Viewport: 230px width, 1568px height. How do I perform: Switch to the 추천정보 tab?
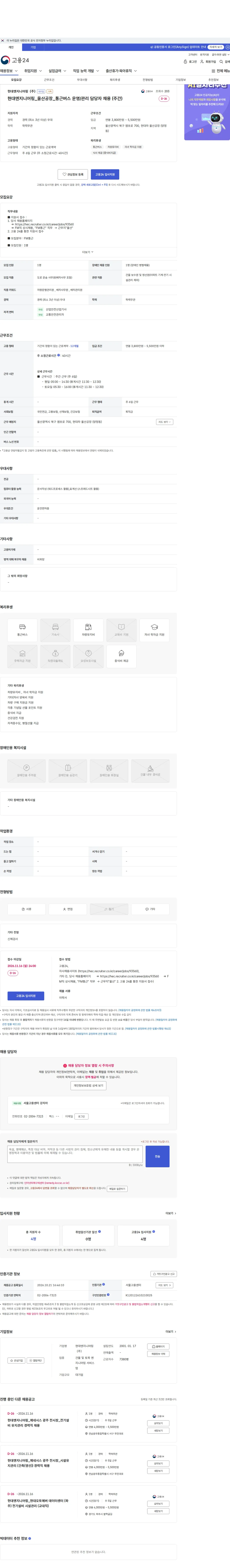pyautogui.click(x=214, y=80)
